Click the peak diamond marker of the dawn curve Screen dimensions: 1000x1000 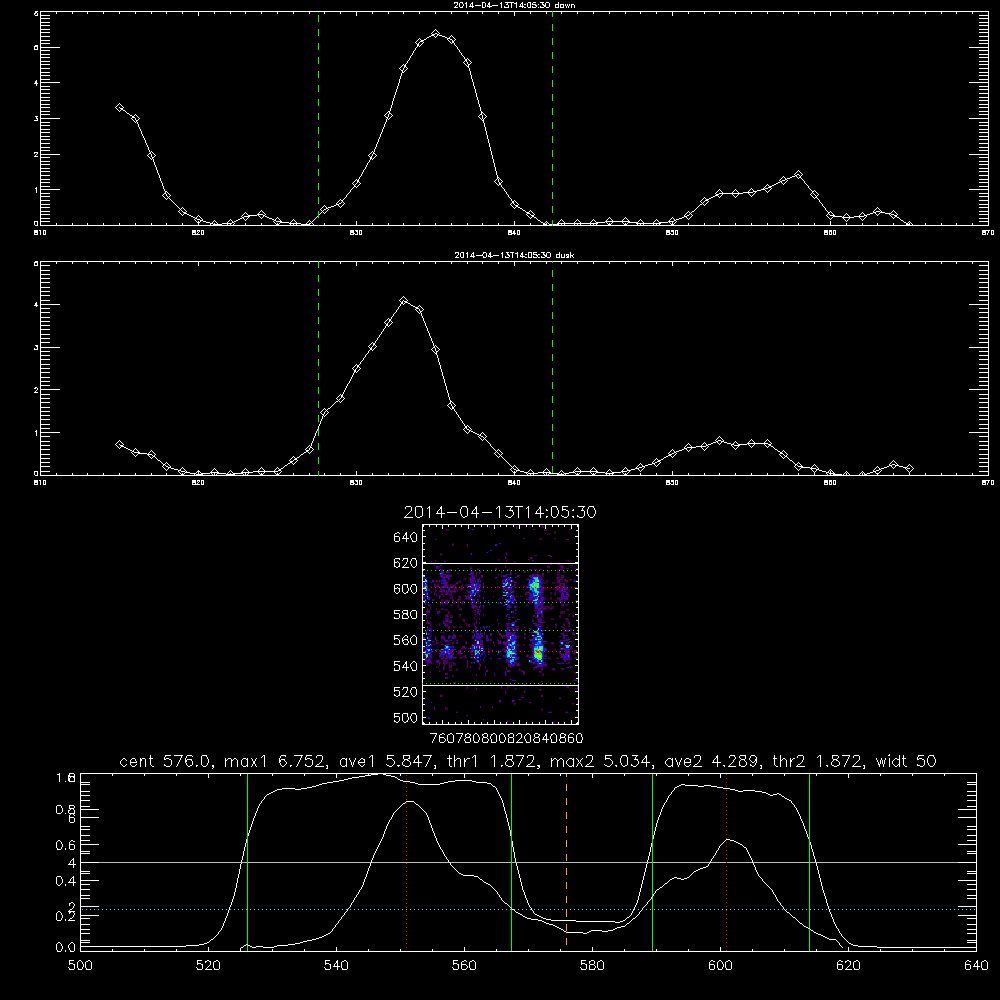pyautogui.click(x=436, y=34)
